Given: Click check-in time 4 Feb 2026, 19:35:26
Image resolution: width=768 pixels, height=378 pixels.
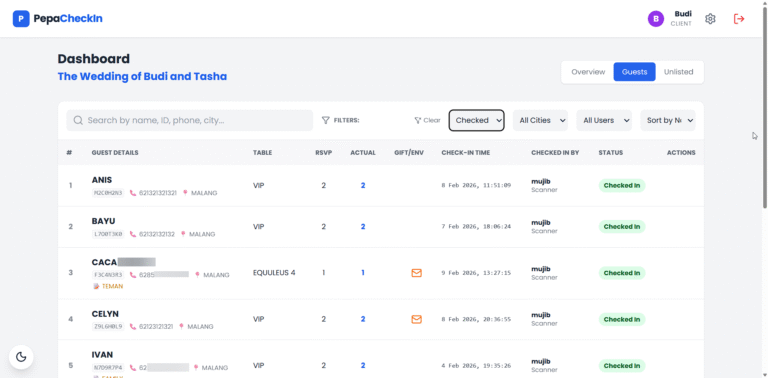Looking at the screenshot, I should tap(476, 365).
